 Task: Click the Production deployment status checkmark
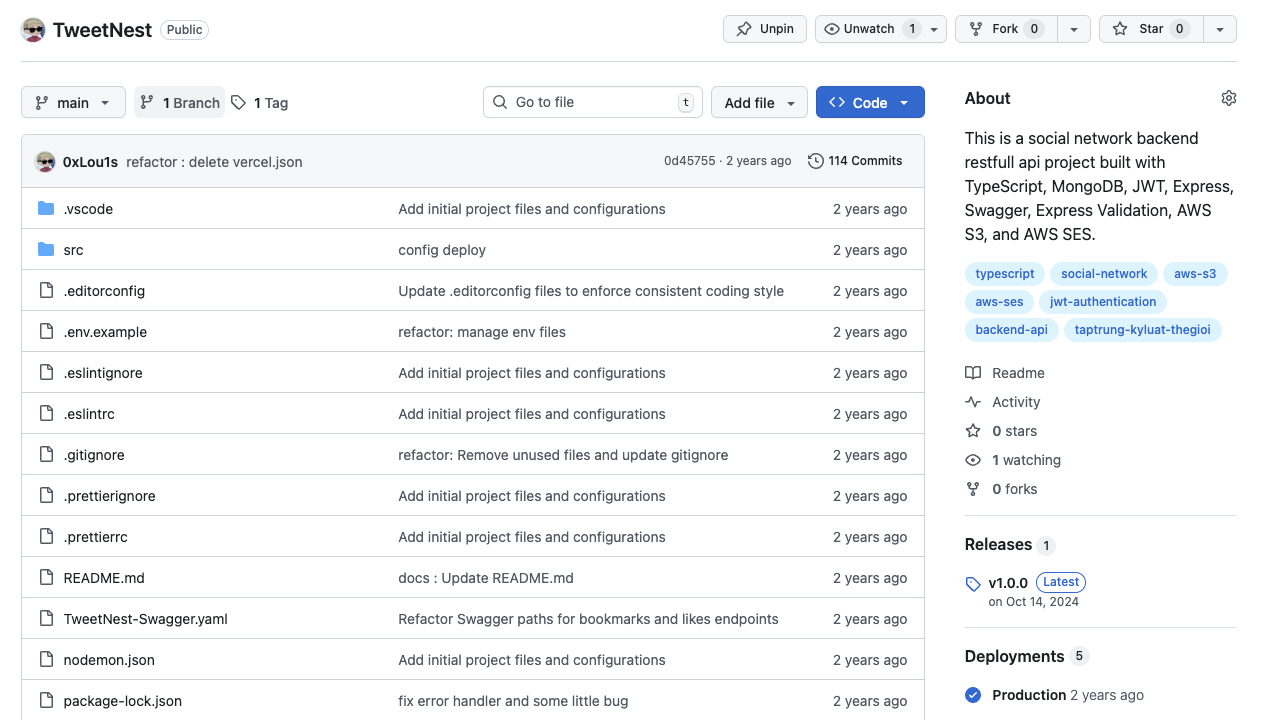(x=973, y=695)
